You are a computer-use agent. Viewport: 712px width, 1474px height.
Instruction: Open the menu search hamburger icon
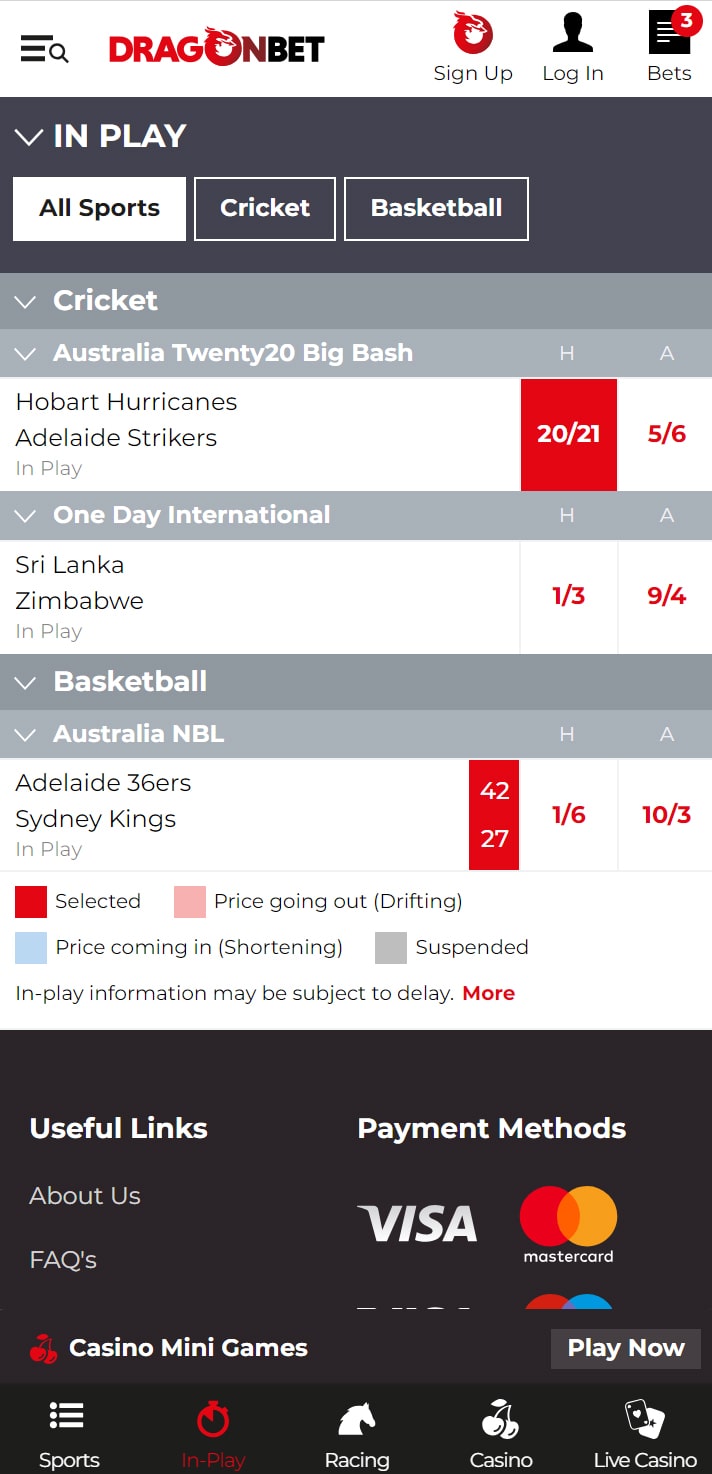click(x=44, y=49)
